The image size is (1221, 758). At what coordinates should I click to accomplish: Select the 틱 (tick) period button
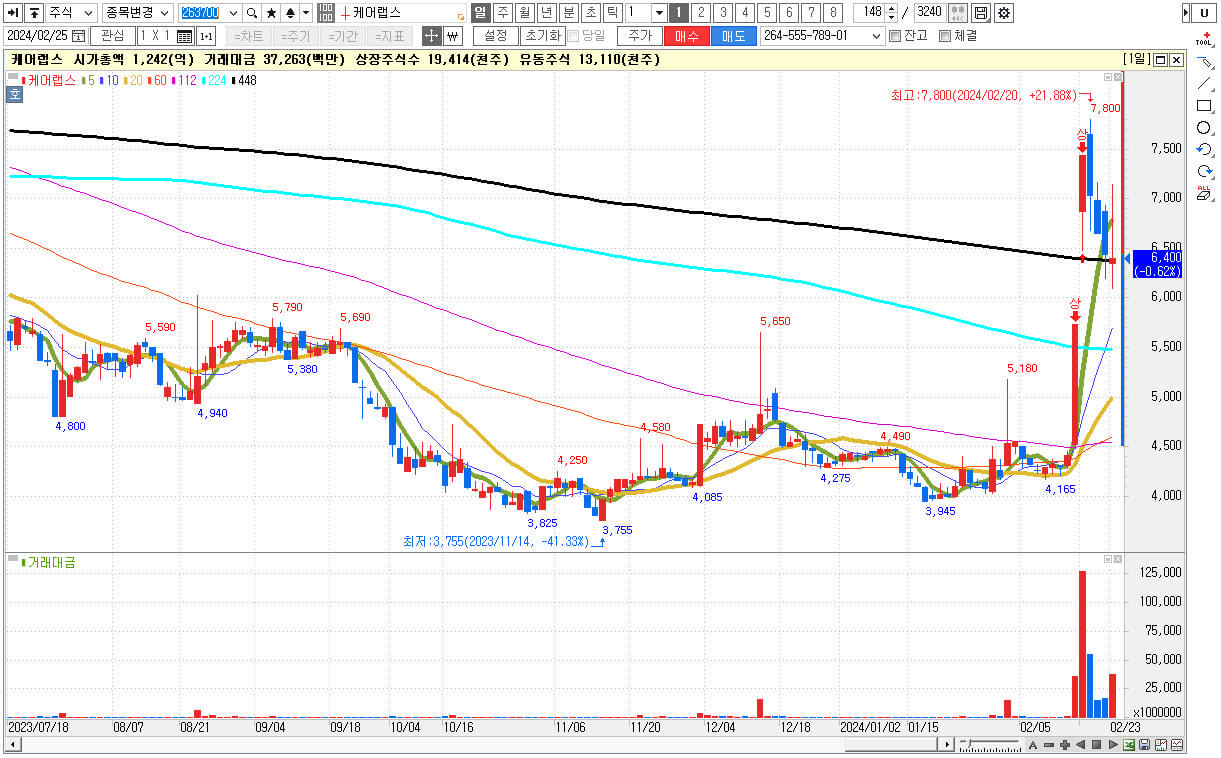(x=613, y=13)
